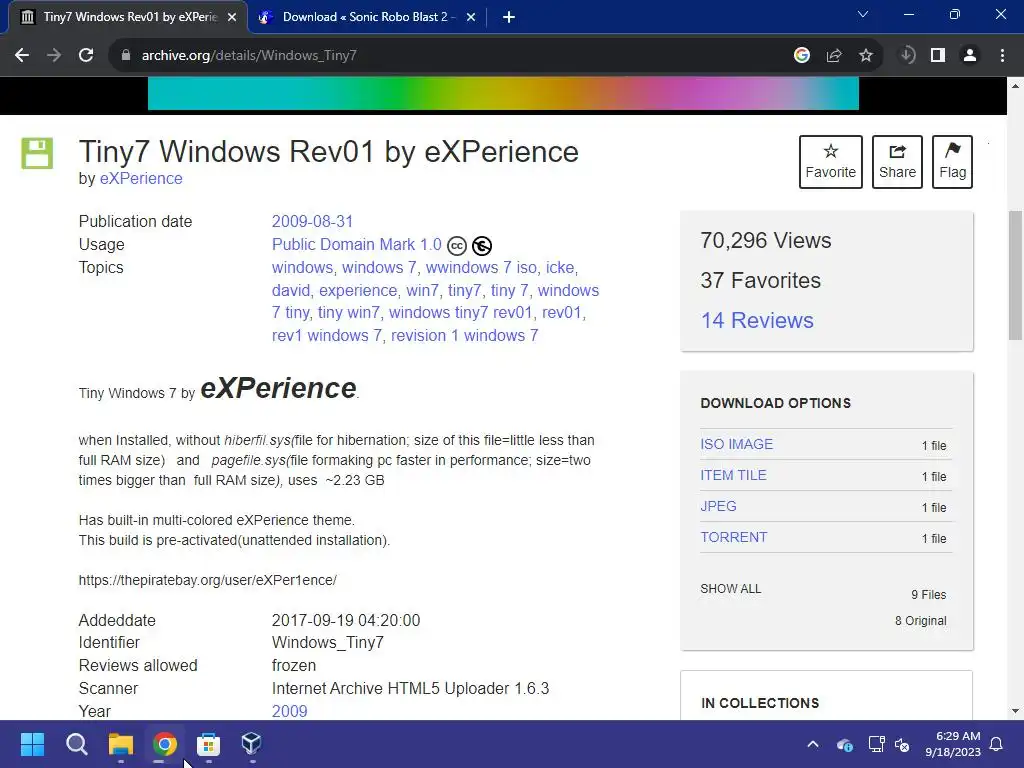This screenshot has width=1024, height=768.
Task: Open the 'experience' topic link
Action: (358, 290)
